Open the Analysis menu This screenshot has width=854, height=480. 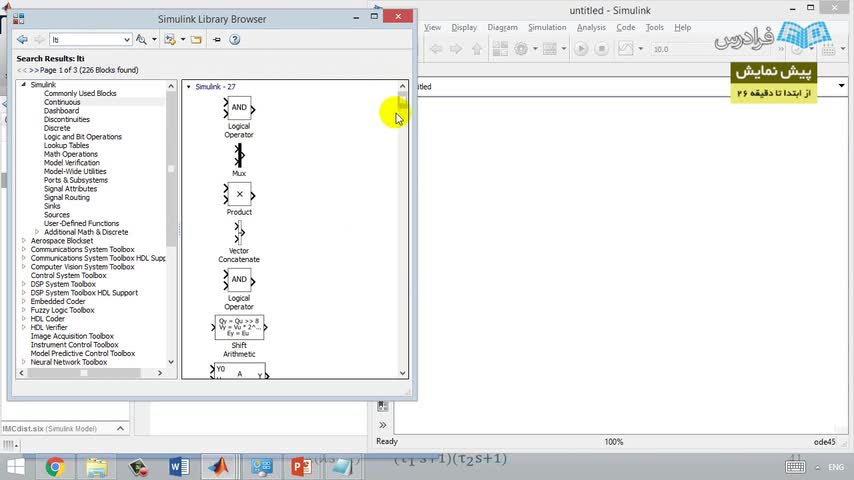591,27
